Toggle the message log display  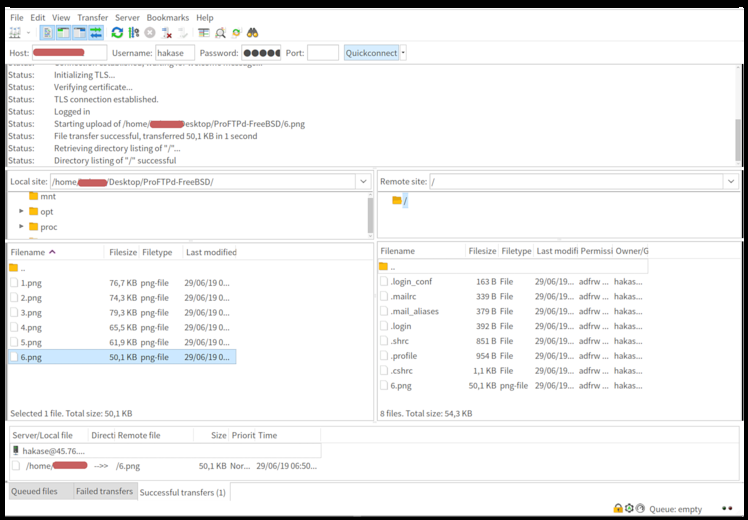47,33
